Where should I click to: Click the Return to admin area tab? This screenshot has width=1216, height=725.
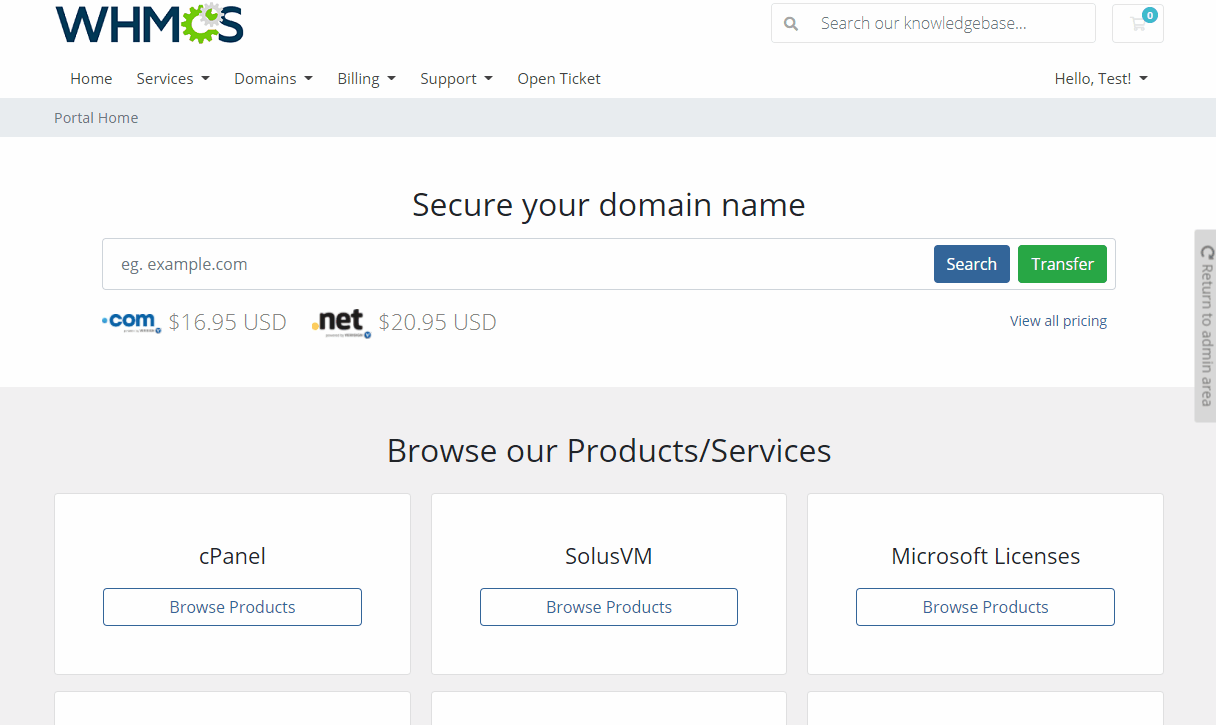click(x=1205, y=326)
